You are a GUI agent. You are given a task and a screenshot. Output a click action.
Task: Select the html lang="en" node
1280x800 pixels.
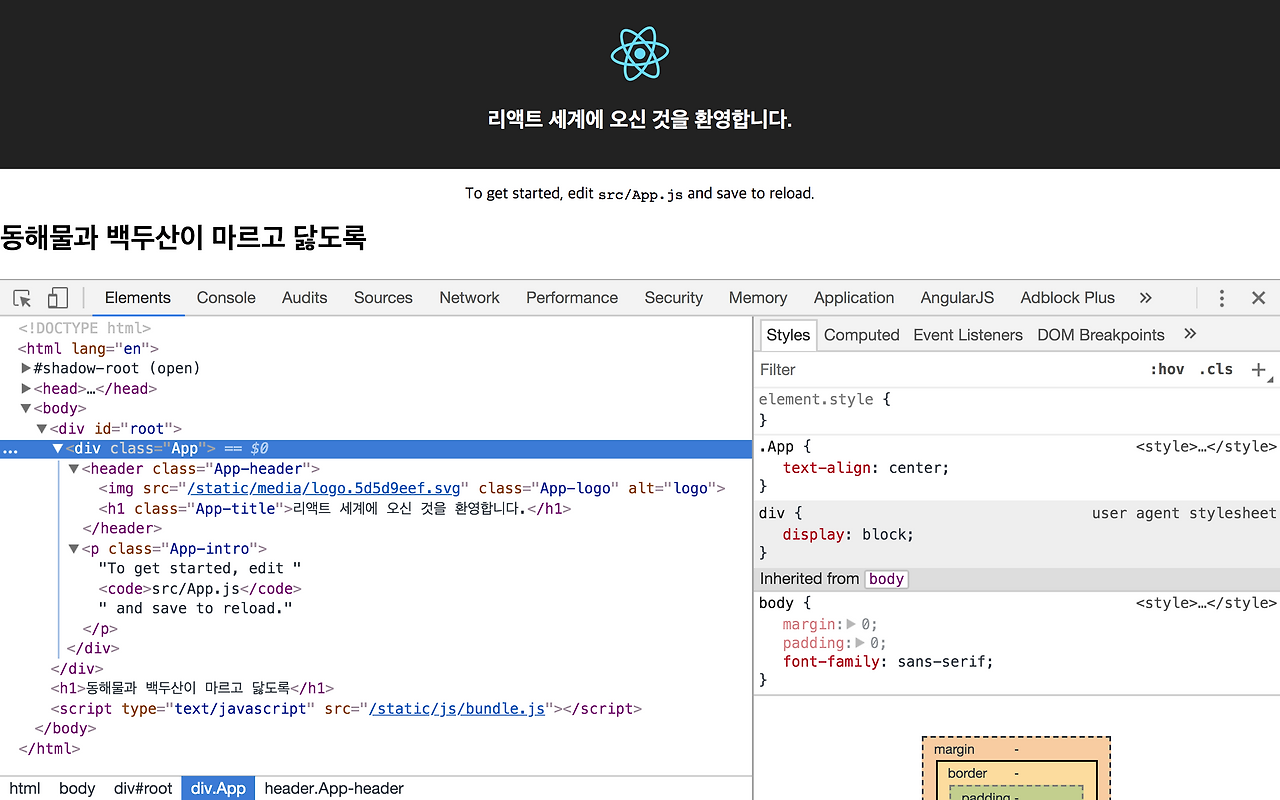point(88,348)
